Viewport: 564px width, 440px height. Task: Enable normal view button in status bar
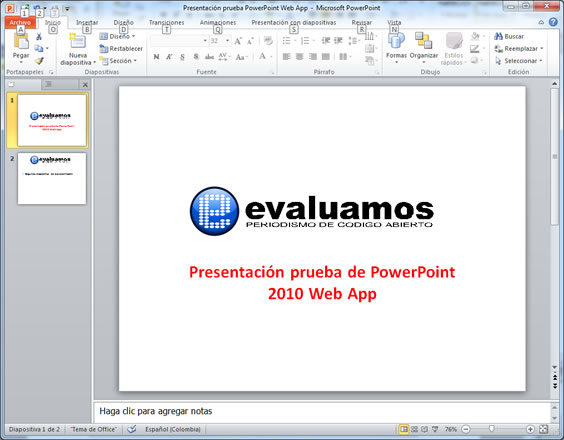coord(404,429)
